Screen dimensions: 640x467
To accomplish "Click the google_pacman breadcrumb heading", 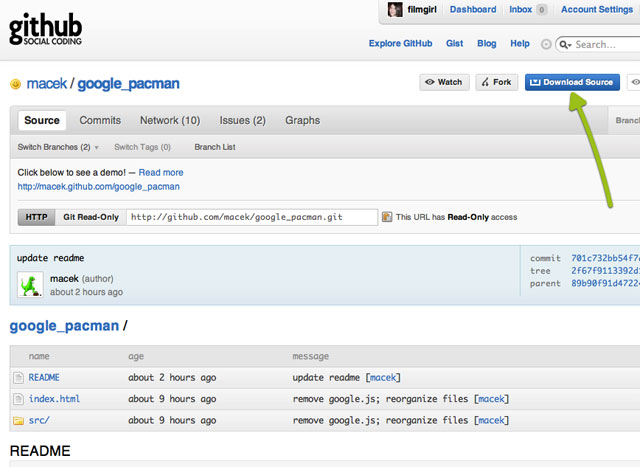I will [x=64, y=326].
